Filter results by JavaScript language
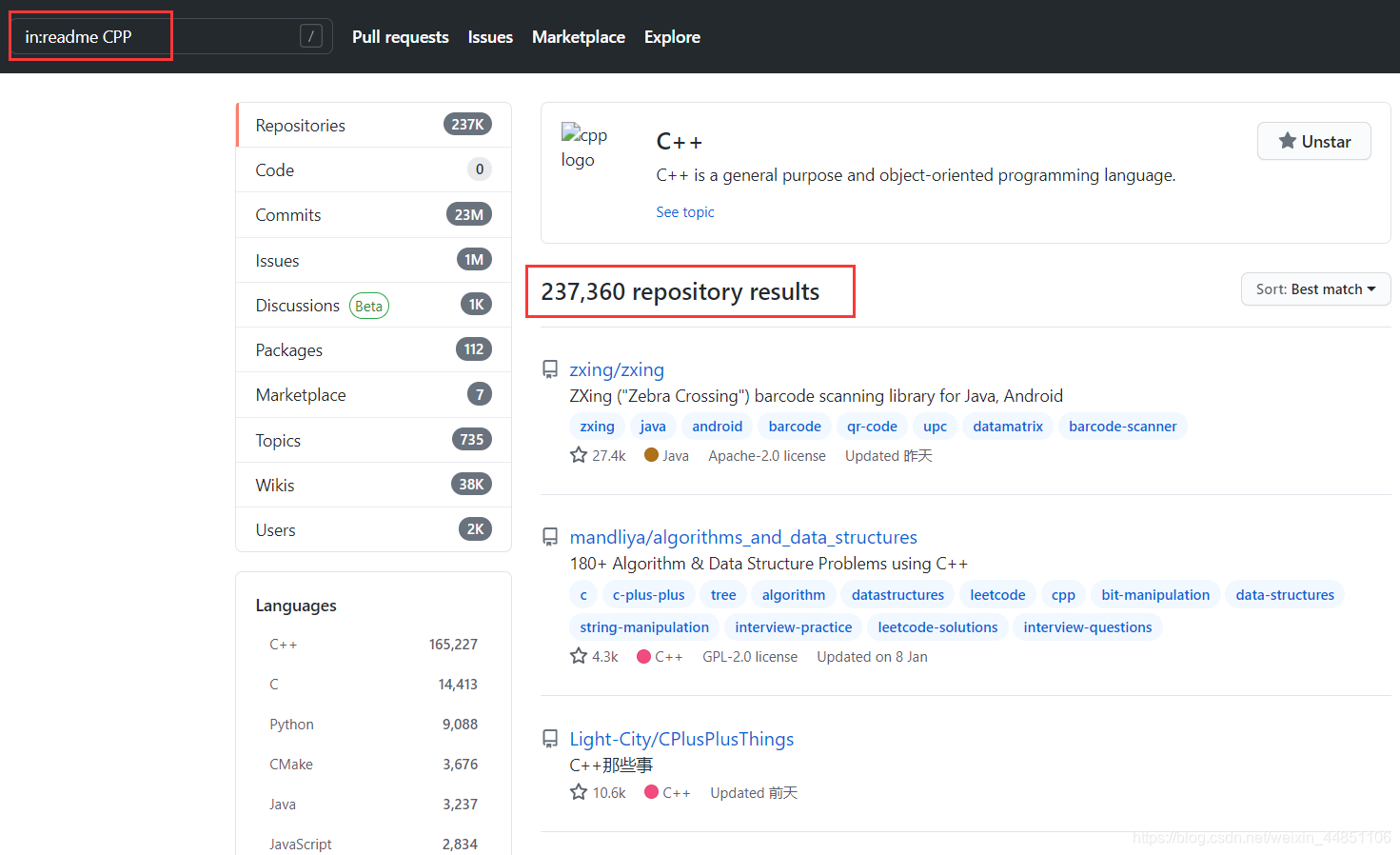The width and height of the screenshot is (1400, 855). click(x=373, y=845)
